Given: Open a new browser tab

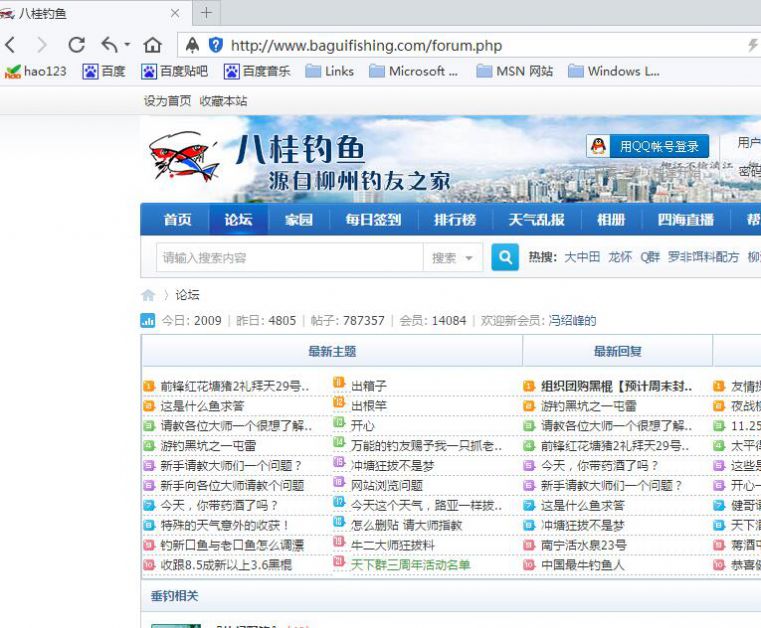Looking at the screenshot, I should point(206,12).
